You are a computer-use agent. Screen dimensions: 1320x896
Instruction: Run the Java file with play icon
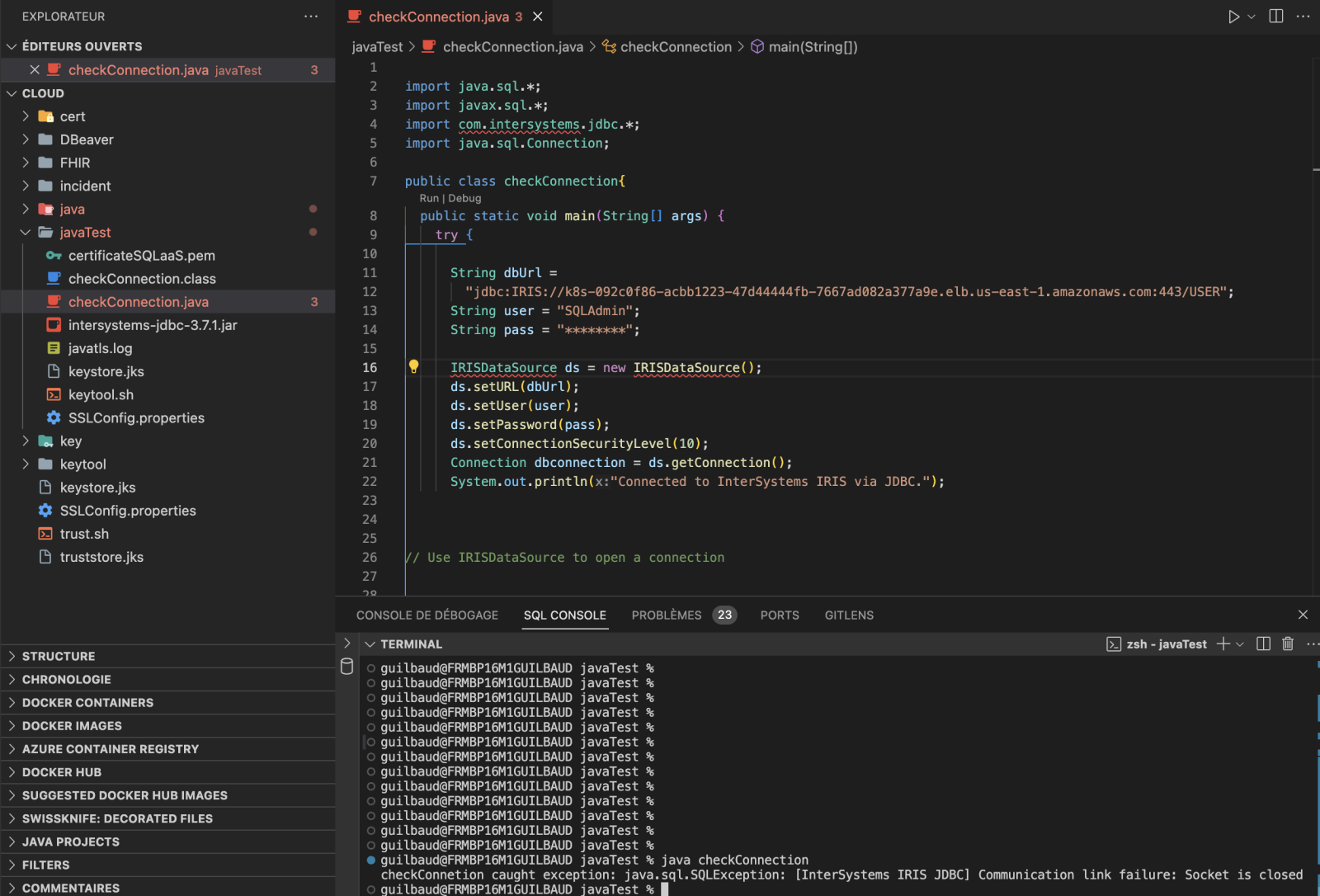coord(1233,17)
